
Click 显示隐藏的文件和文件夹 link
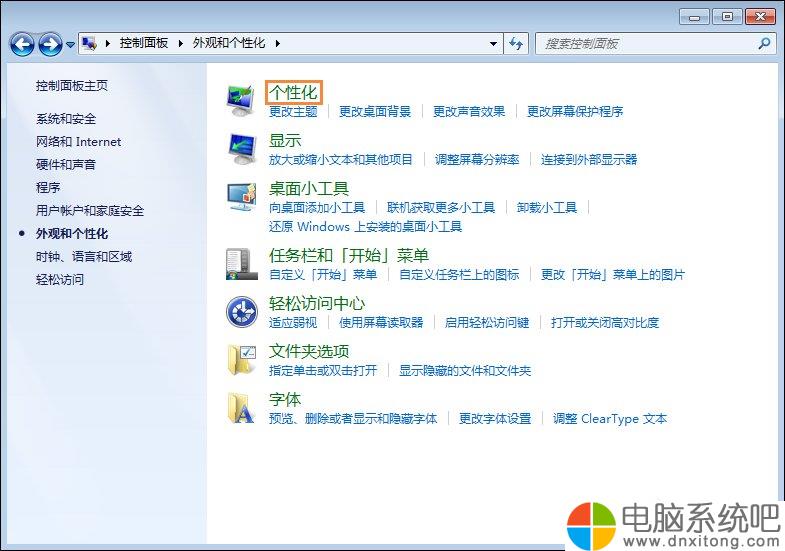coord(465,370)
